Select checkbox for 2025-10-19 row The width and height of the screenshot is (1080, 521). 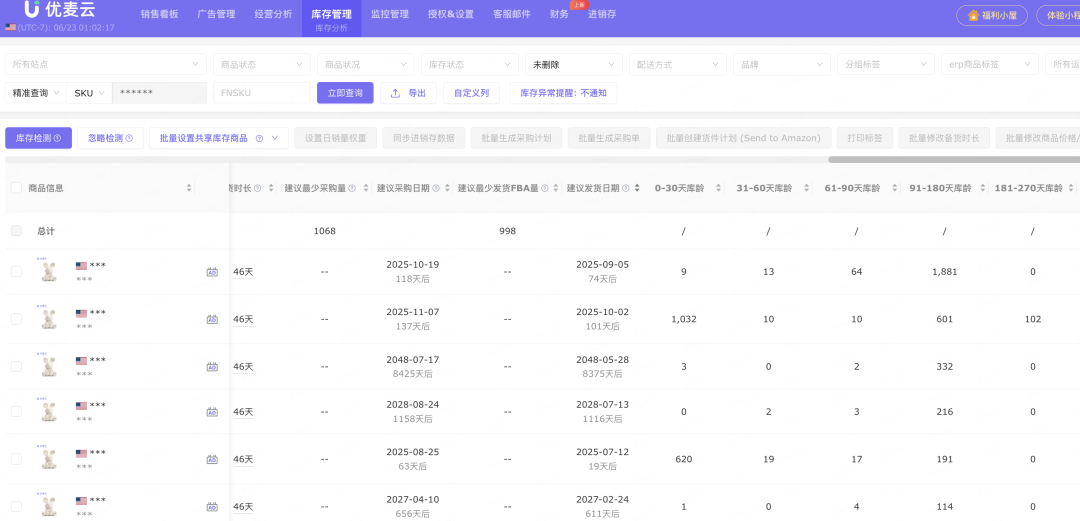tap(17, 272)
